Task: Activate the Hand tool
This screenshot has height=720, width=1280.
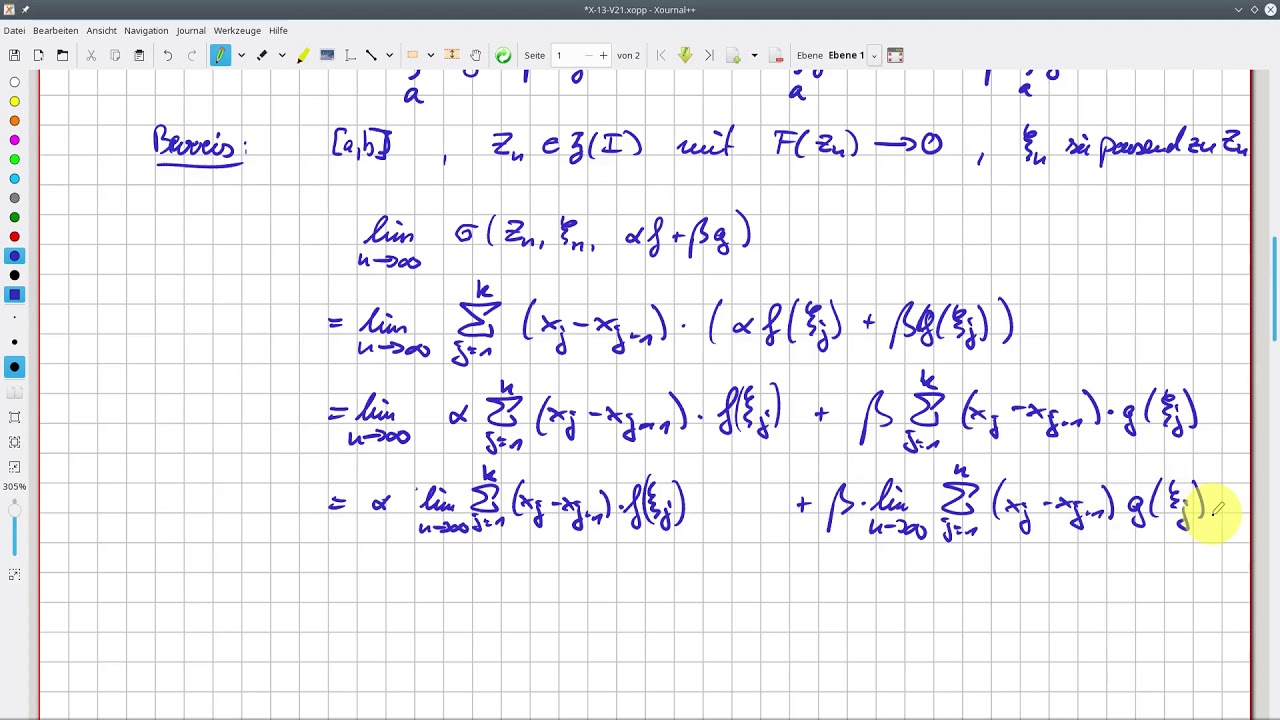Action: click(x=476, y=55)
